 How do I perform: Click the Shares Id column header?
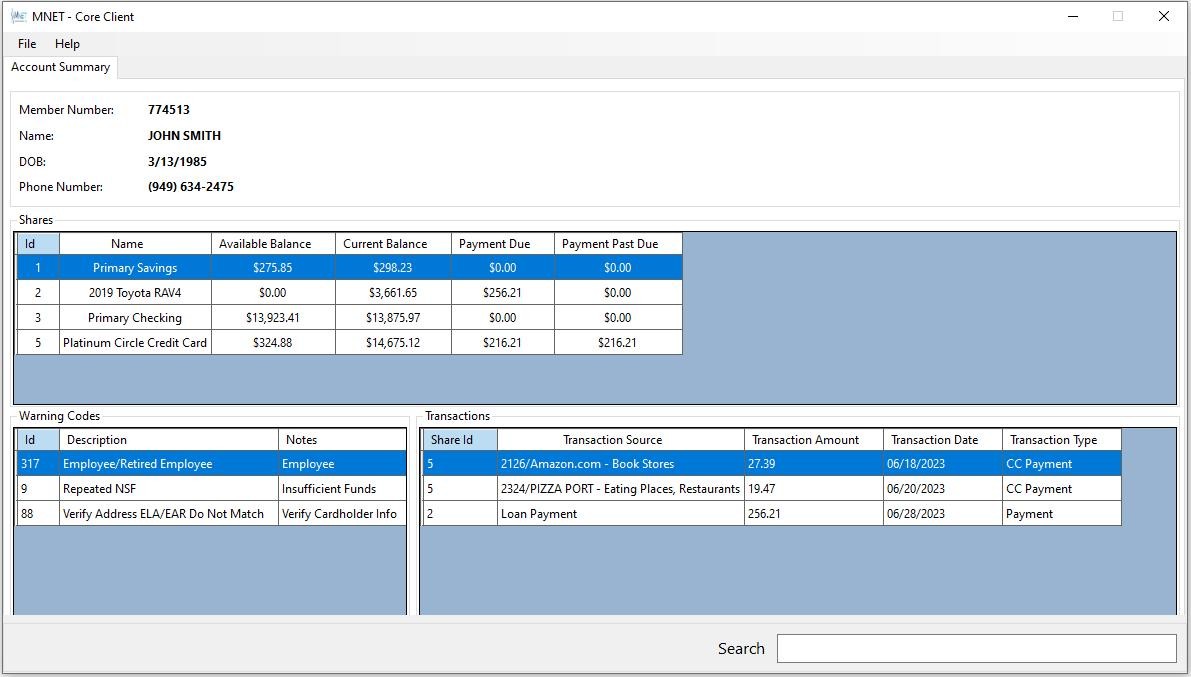pyautogui.click(x=38, y=243)
